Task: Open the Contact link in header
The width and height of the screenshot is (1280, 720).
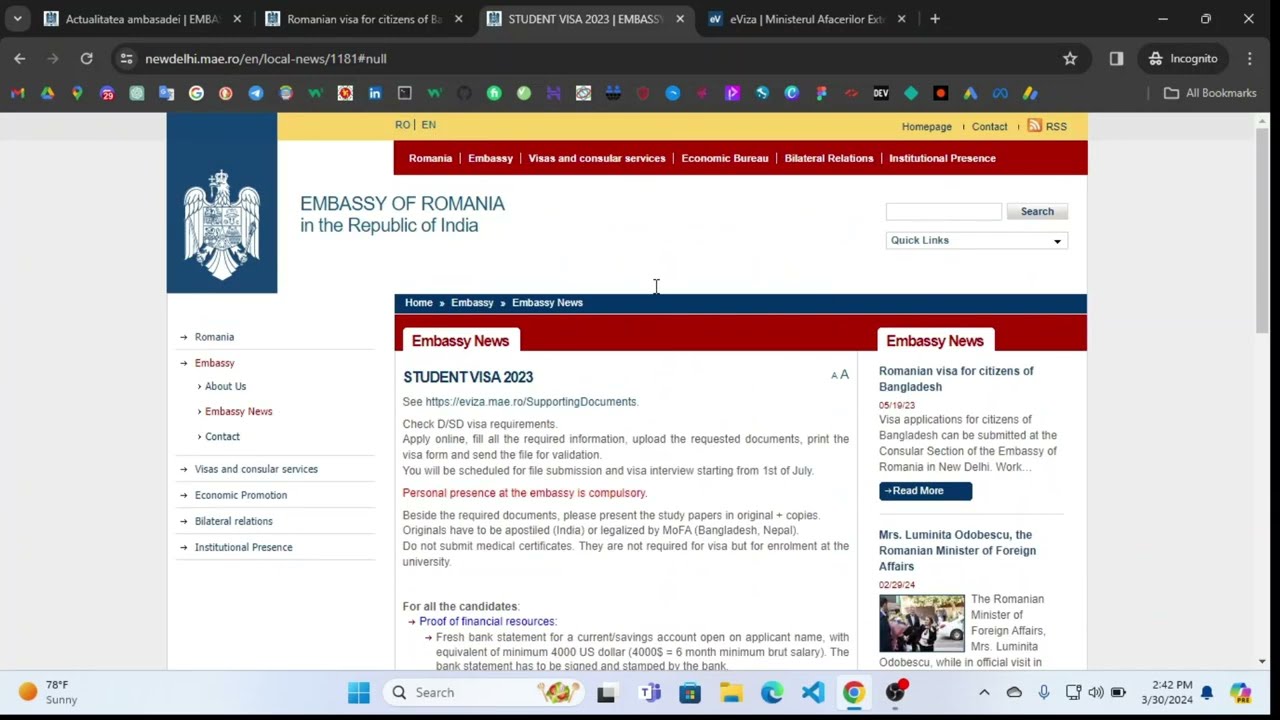Action: click(990, 127)
